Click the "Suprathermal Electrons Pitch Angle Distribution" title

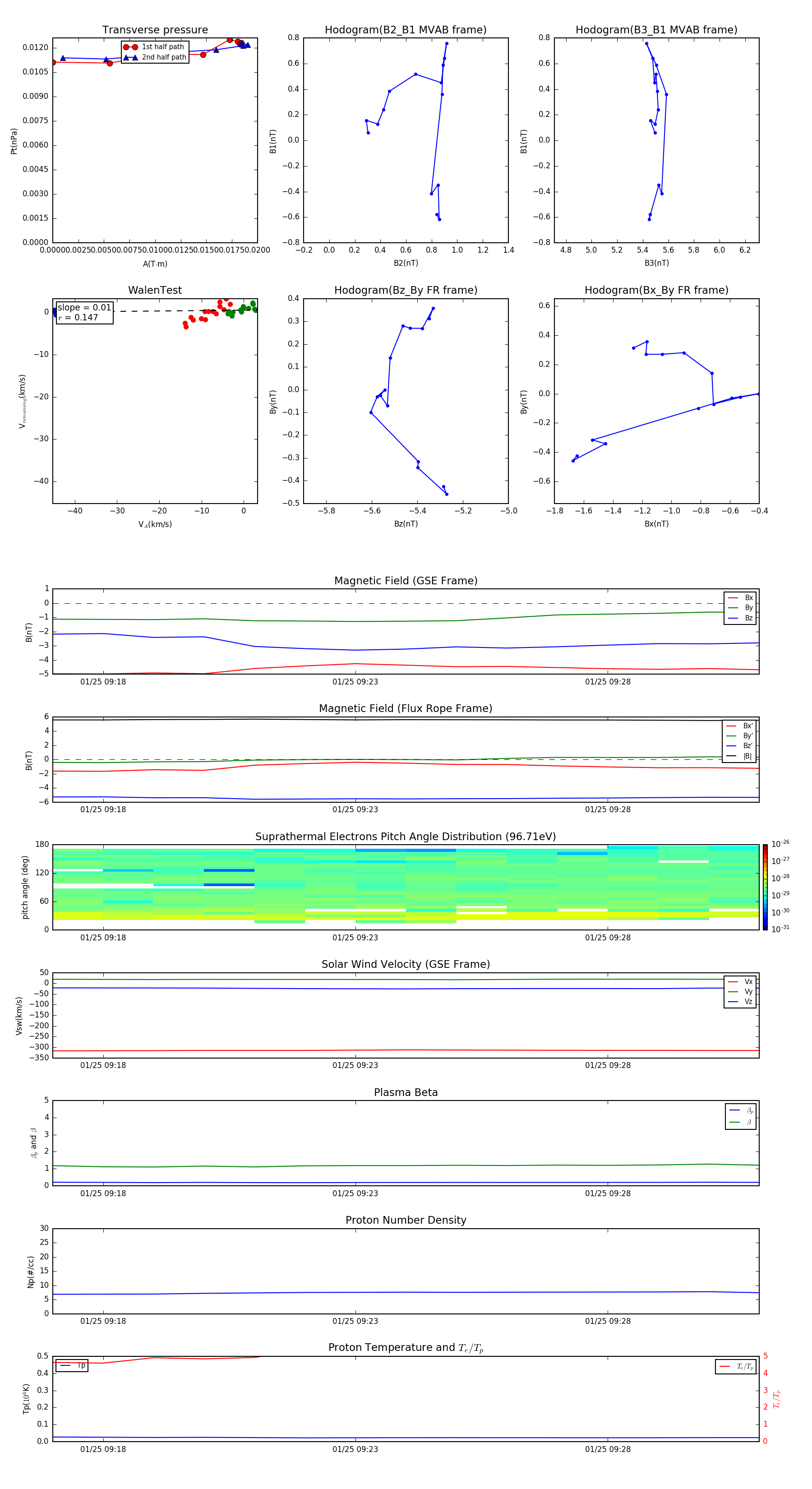(x=406, y=837)
